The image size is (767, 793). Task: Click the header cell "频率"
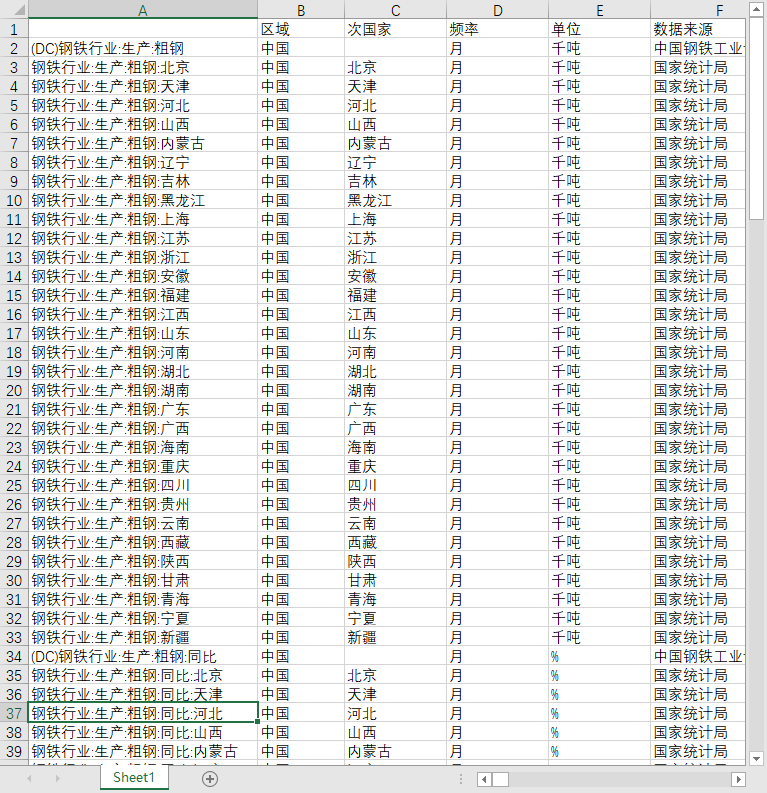point(498,29)
